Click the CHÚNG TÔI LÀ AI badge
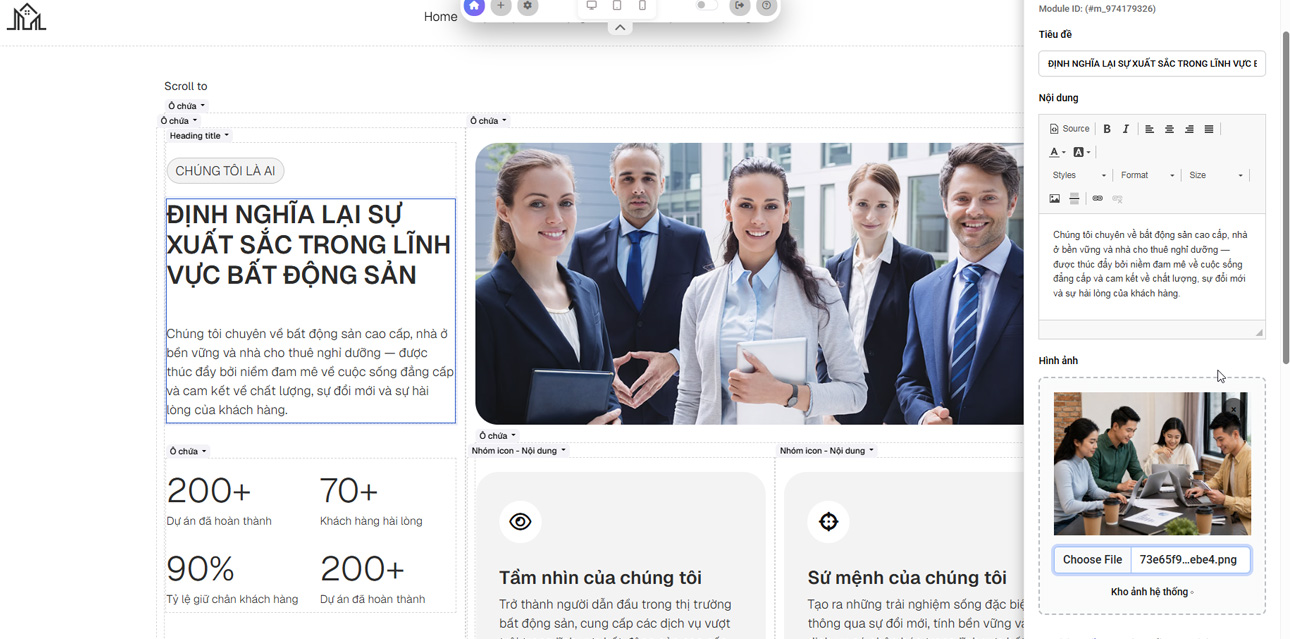The image size is (1290, 639). (x=225, y=171)
